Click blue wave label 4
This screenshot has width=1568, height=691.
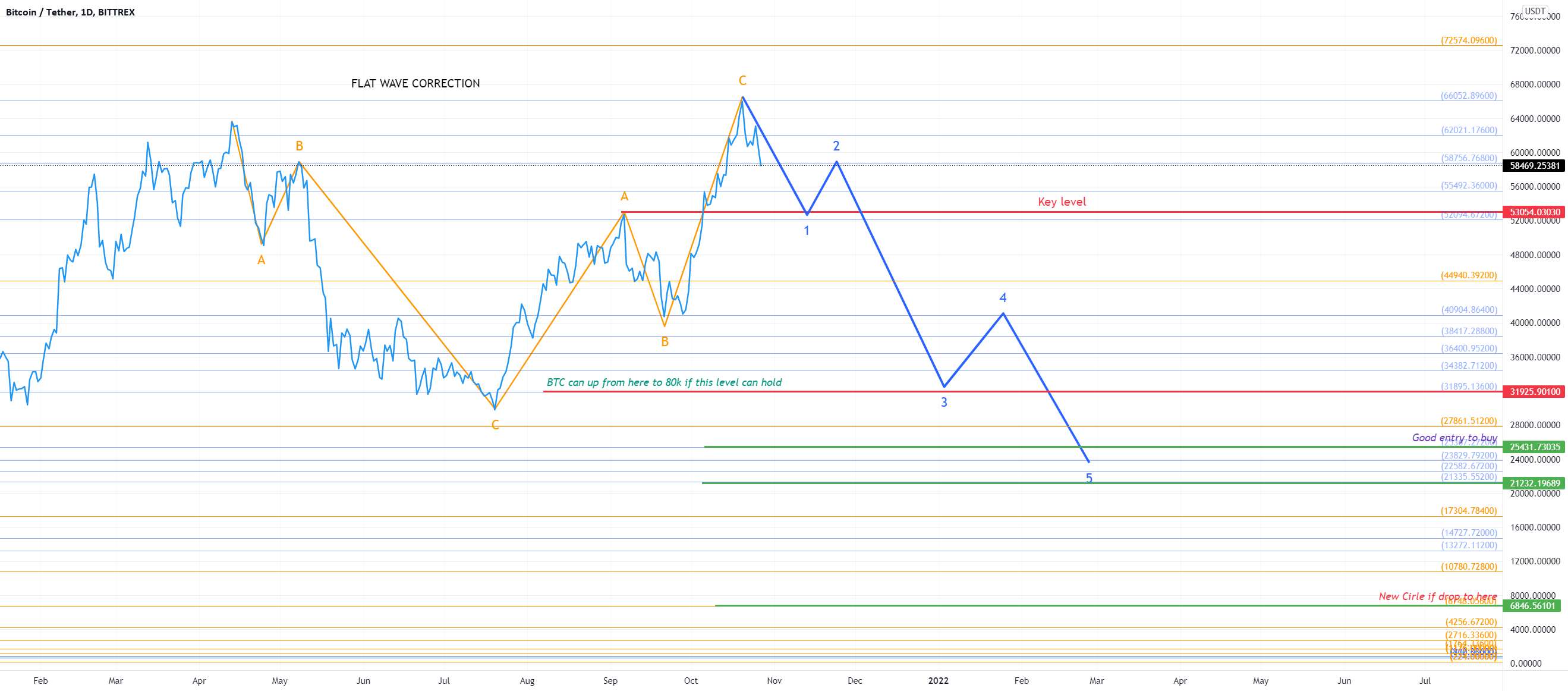(x=1003, y=298)
